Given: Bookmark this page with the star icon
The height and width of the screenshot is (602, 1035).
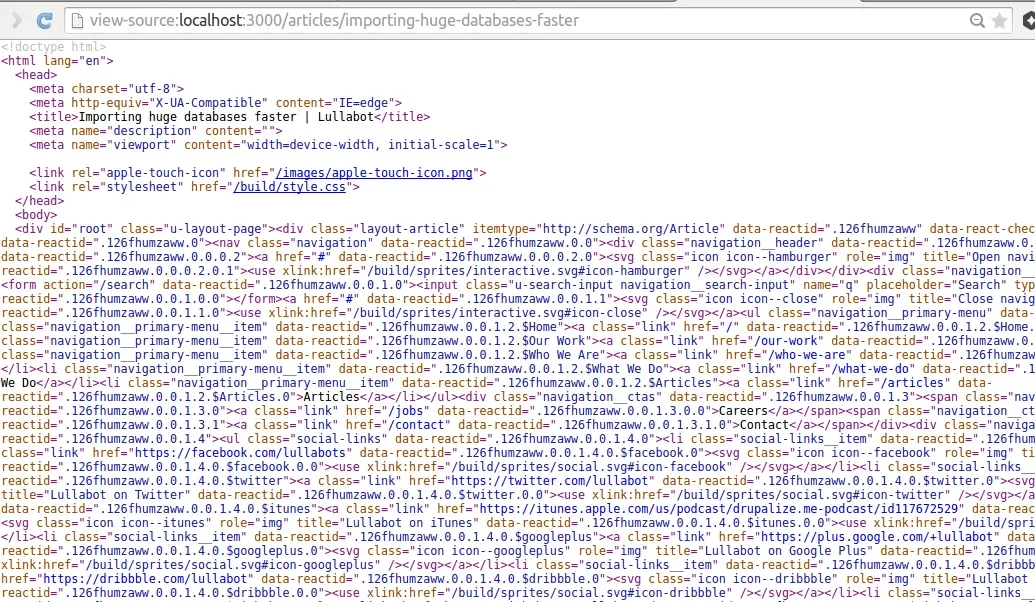Looking at the screenshot, I should (999, 20).
